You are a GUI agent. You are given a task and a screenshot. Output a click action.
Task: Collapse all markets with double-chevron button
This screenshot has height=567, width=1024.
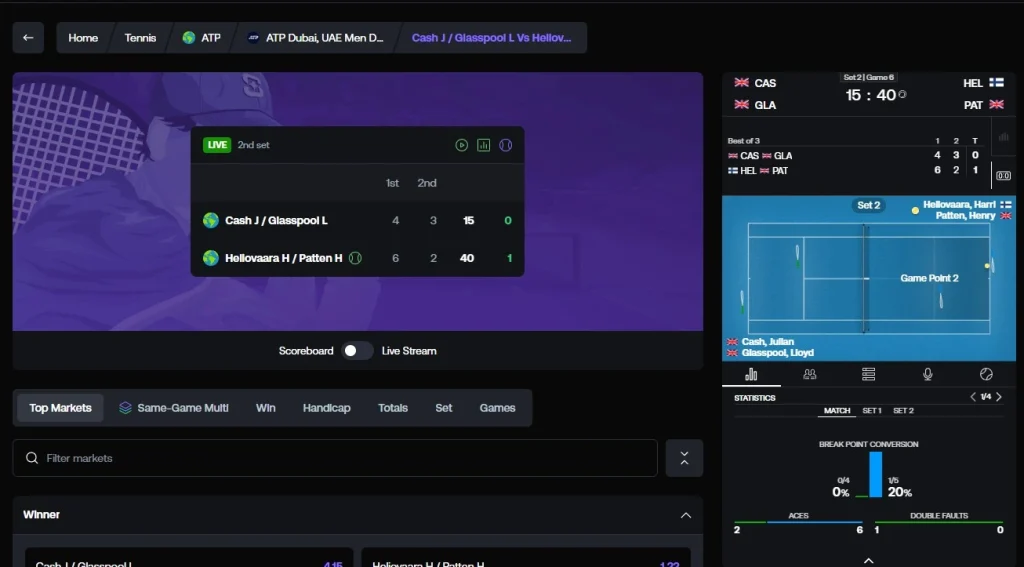(684, 458)
